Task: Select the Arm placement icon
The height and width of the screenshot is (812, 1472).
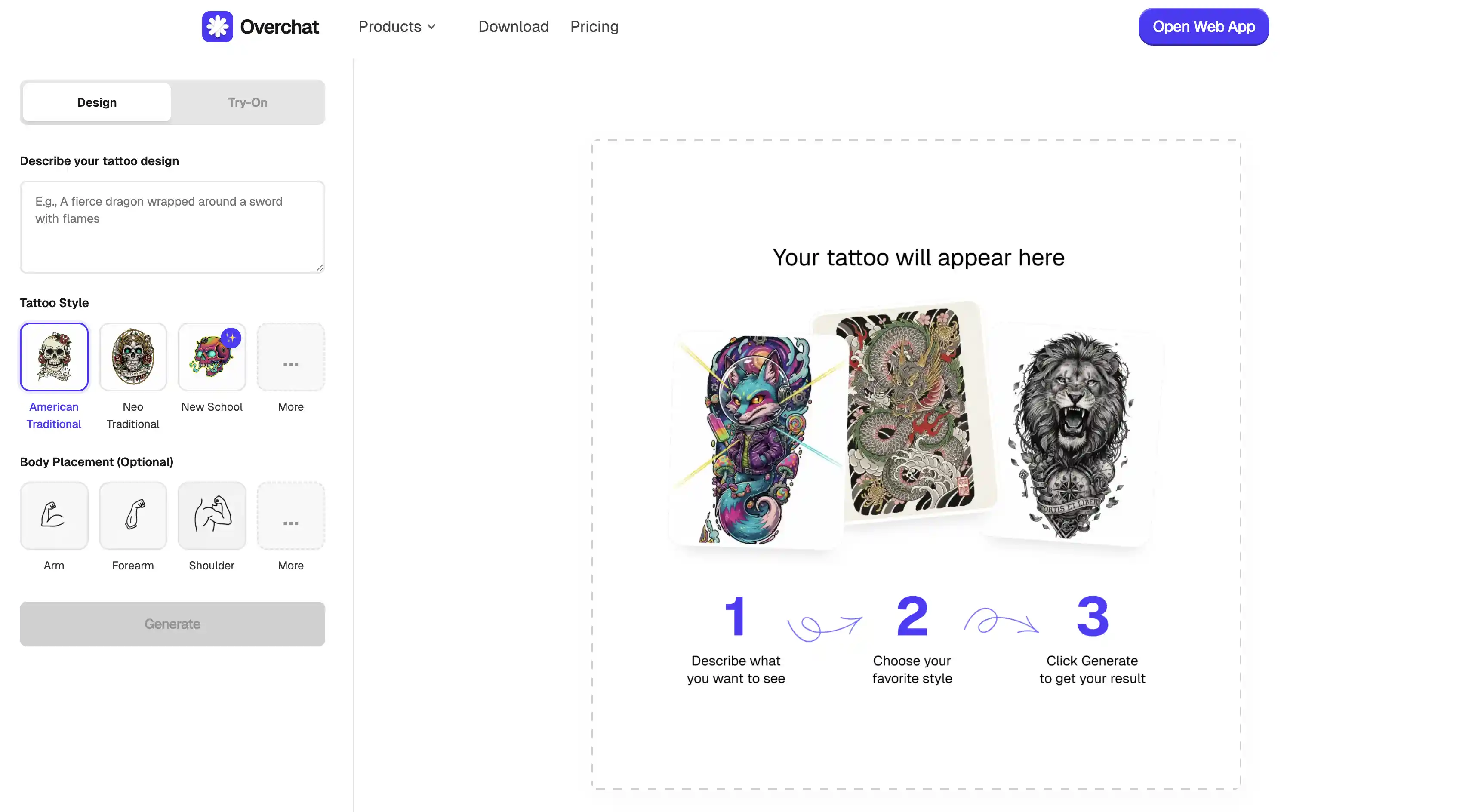Action: 54,515
